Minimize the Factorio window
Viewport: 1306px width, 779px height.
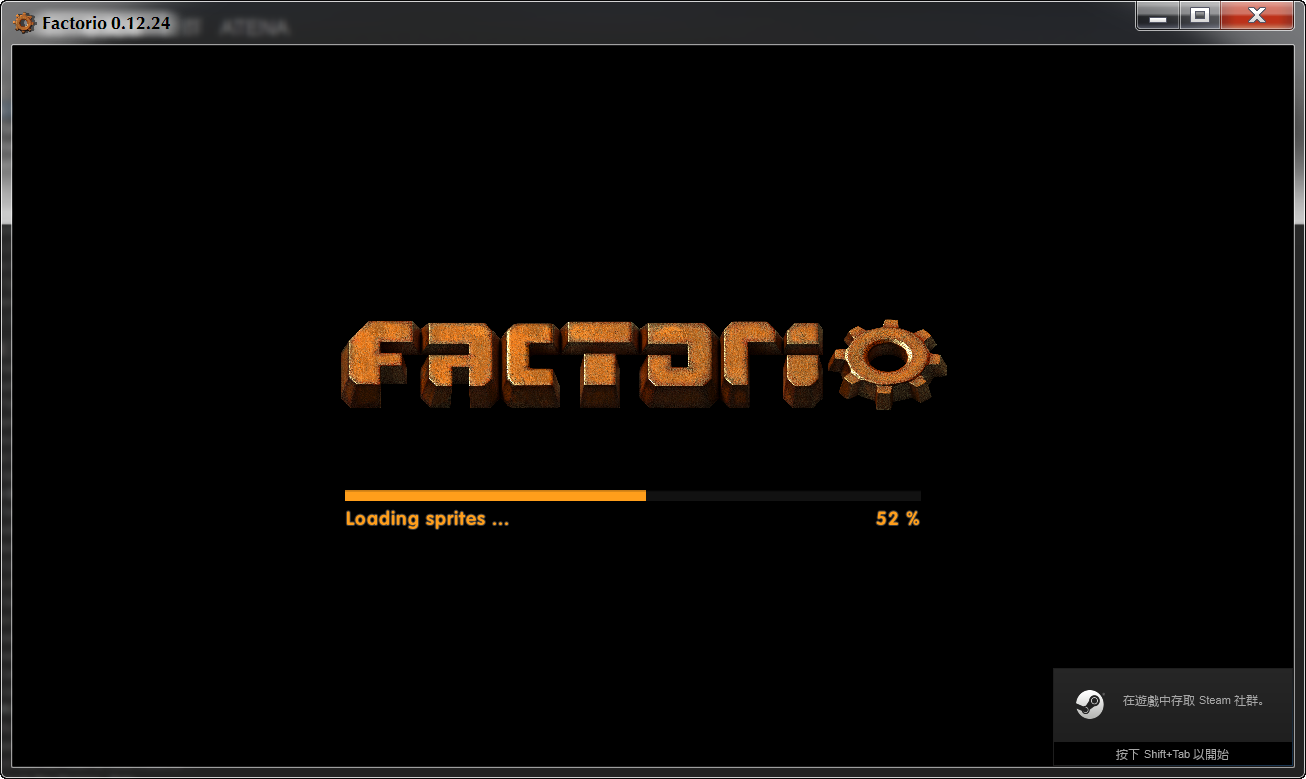(x=1158, y=15)
